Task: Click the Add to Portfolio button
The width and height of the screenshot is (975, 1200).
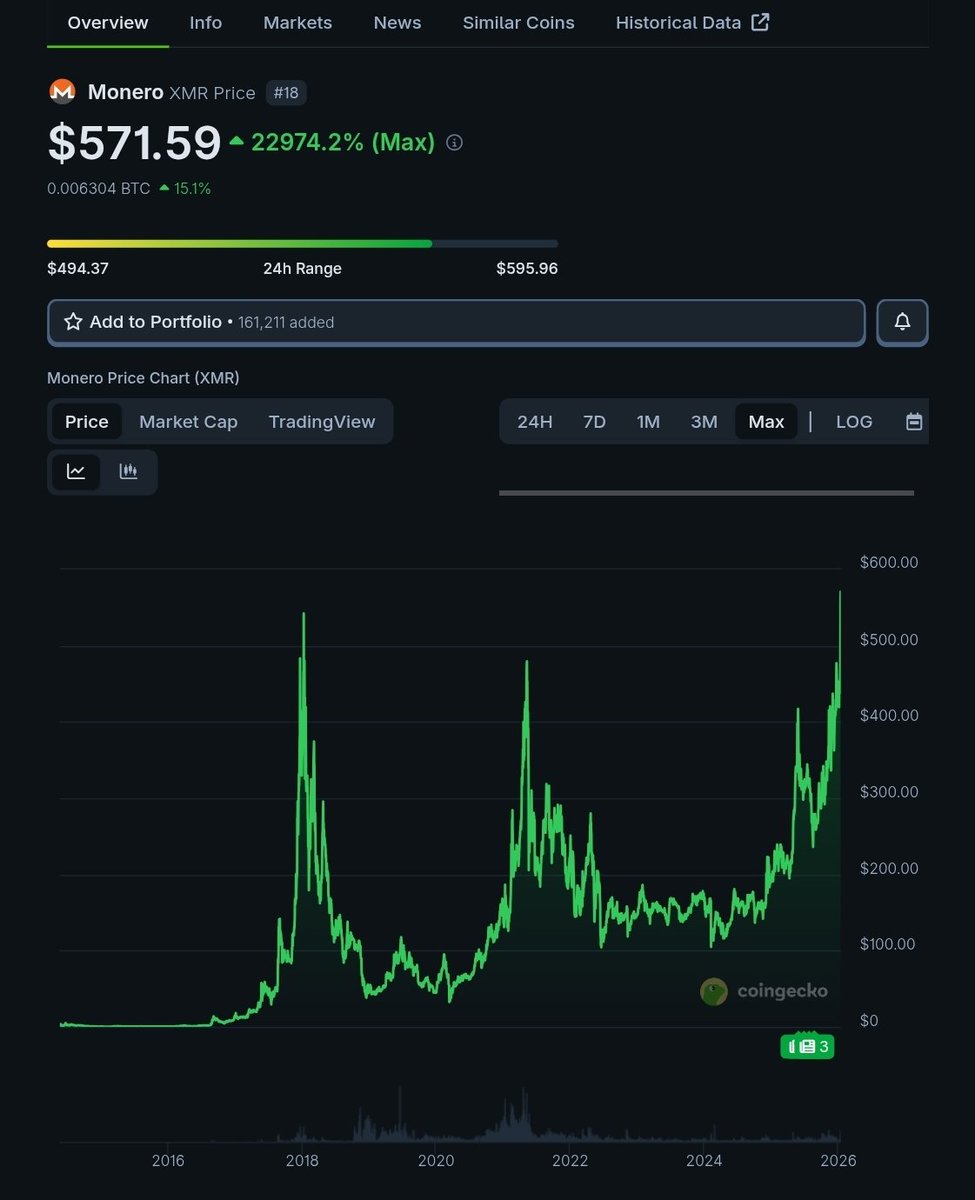Action: point(456,322)
